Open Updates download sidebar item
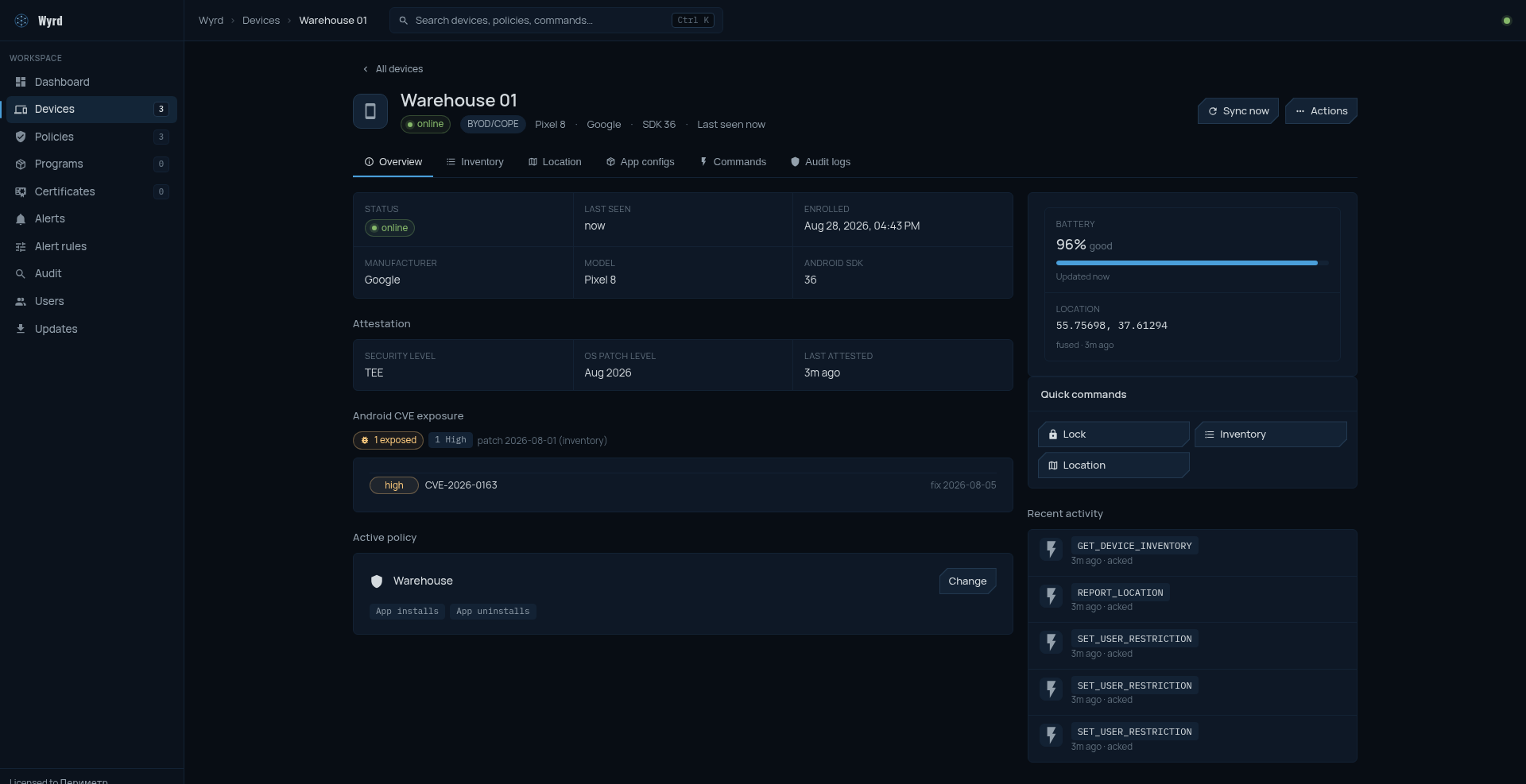This screenshot has width=1526, height=784. coord(91,329)
